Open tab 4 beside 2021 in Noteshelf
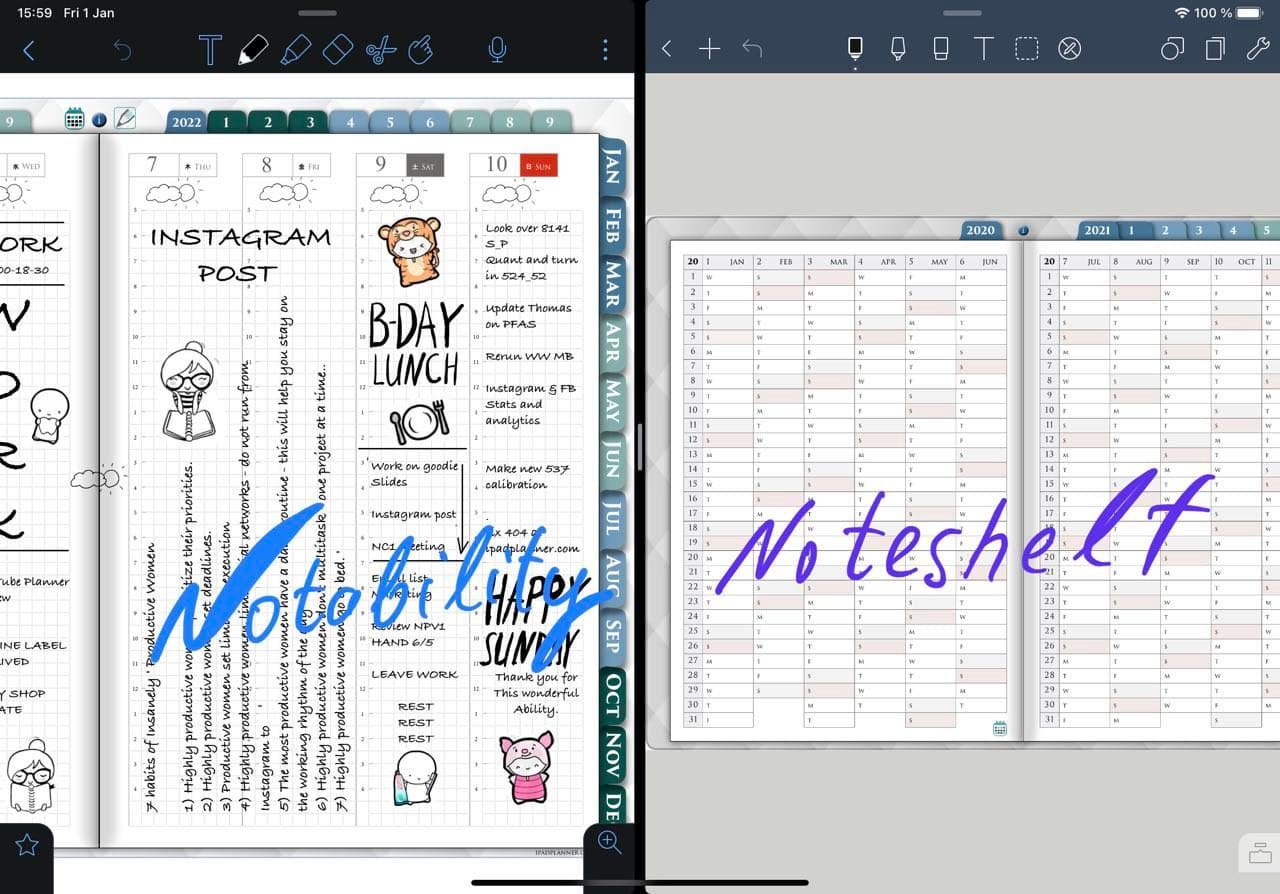 click(1232, 230)
